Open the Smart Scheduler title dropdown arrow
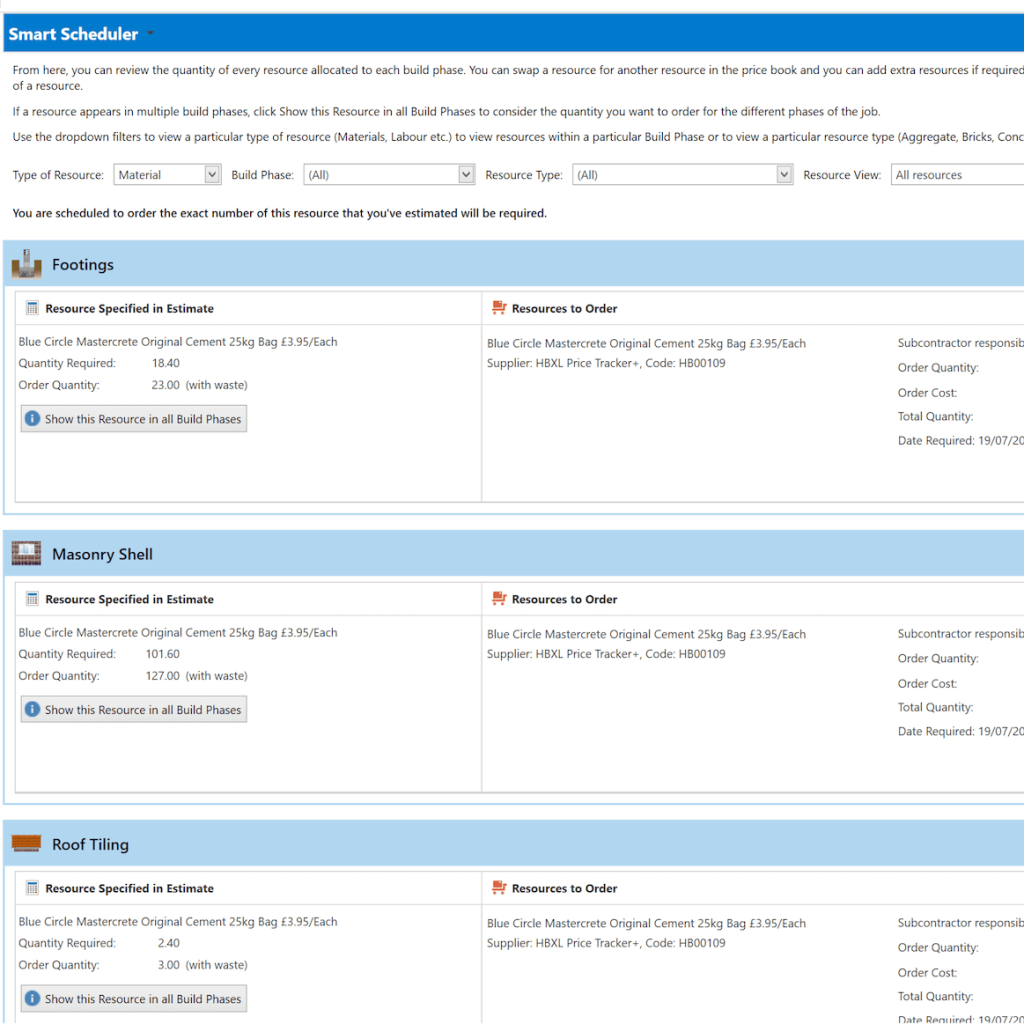The height and width of the screenshot is (1024, 1024). tap(150, 33)
